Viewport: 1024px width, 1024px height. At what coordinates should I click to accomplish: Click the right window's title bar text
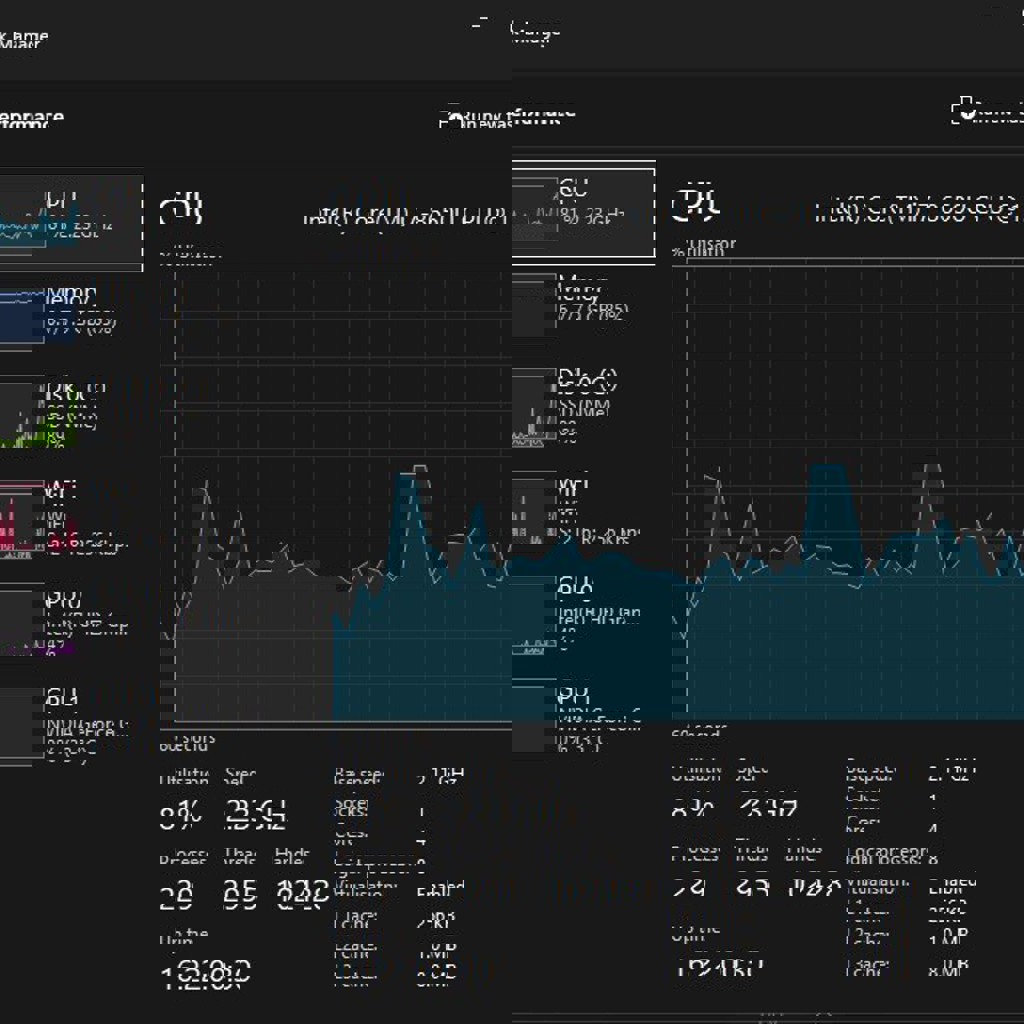535,32
